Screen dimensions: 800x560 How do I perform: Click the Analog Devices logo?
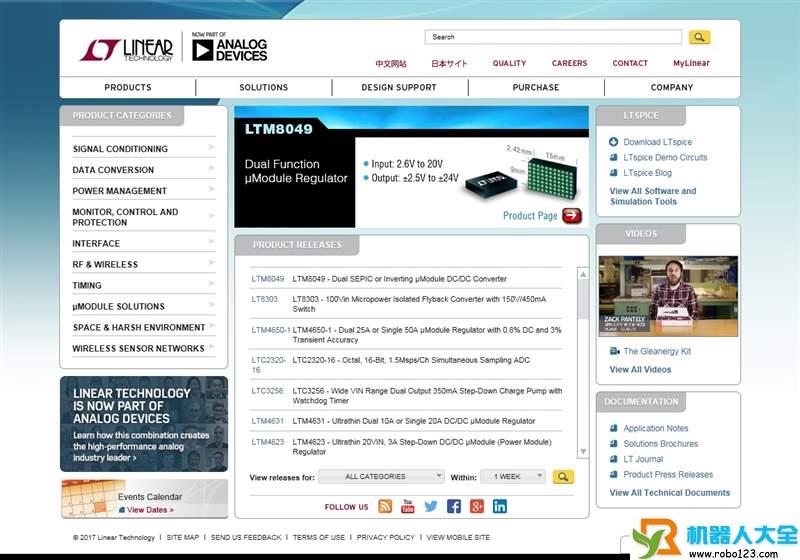coord(229,47)
